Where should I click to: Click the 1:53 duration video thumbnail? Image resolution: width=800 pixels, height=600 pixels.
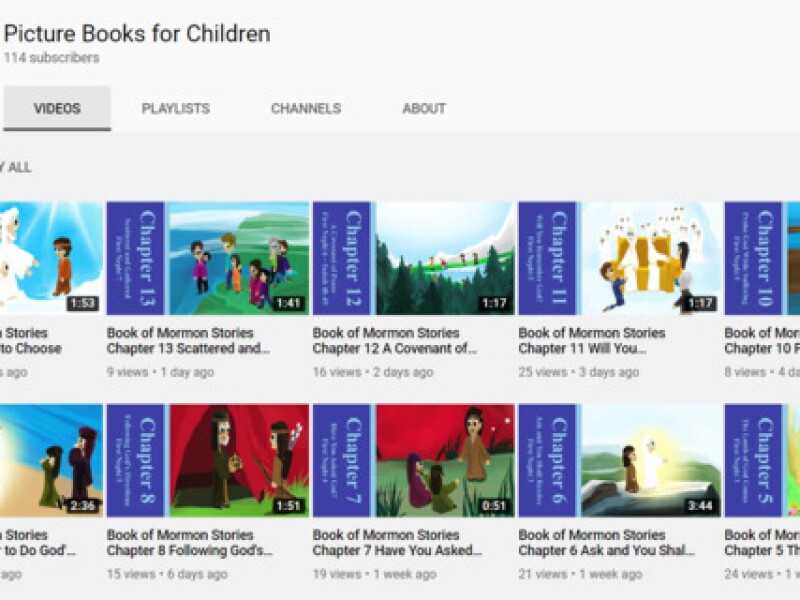click(x=50, y=258)
